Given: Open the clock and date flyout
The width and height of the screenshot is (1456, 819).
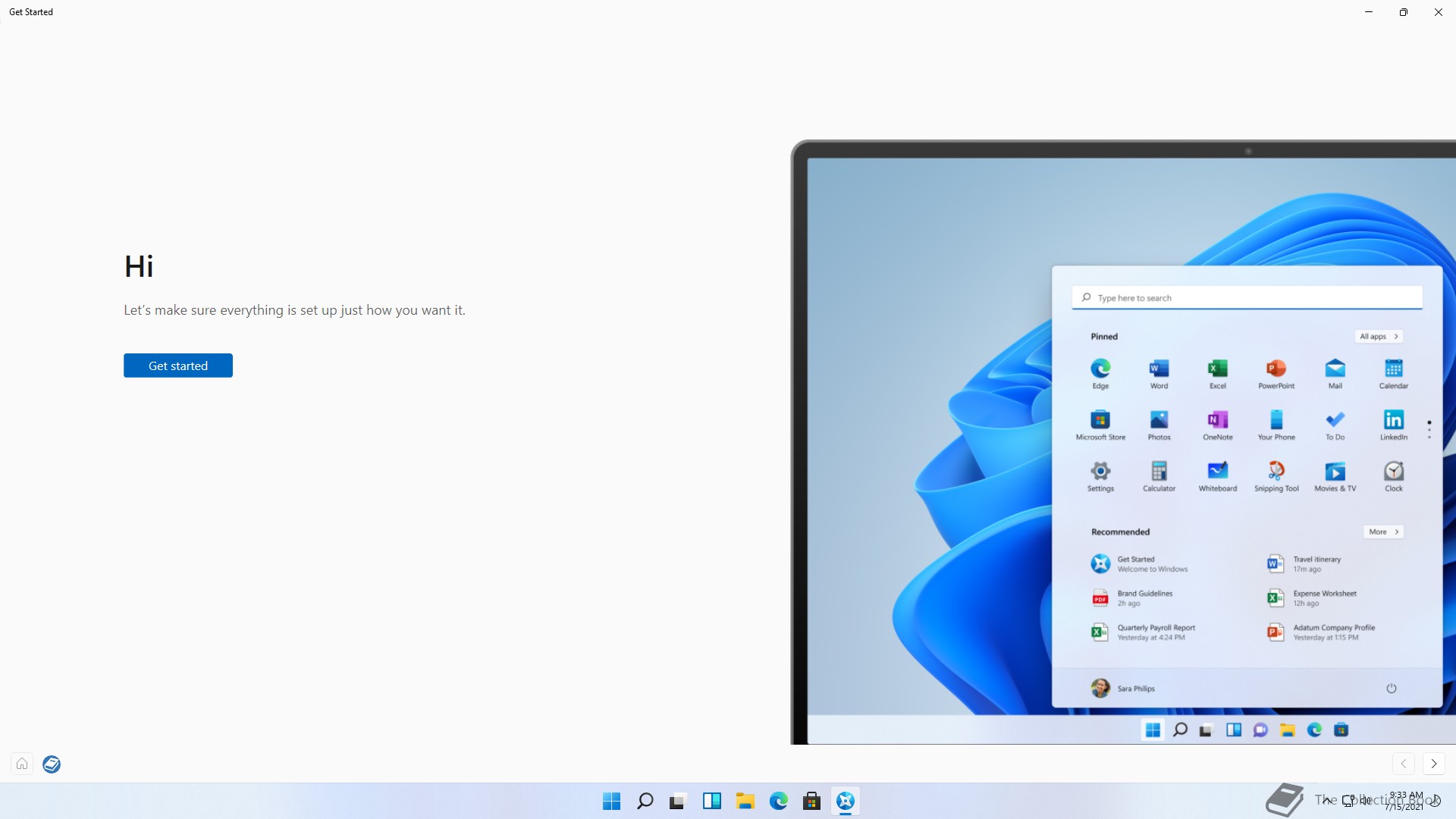Looking at the screenshot, I should pos(1404,801).
